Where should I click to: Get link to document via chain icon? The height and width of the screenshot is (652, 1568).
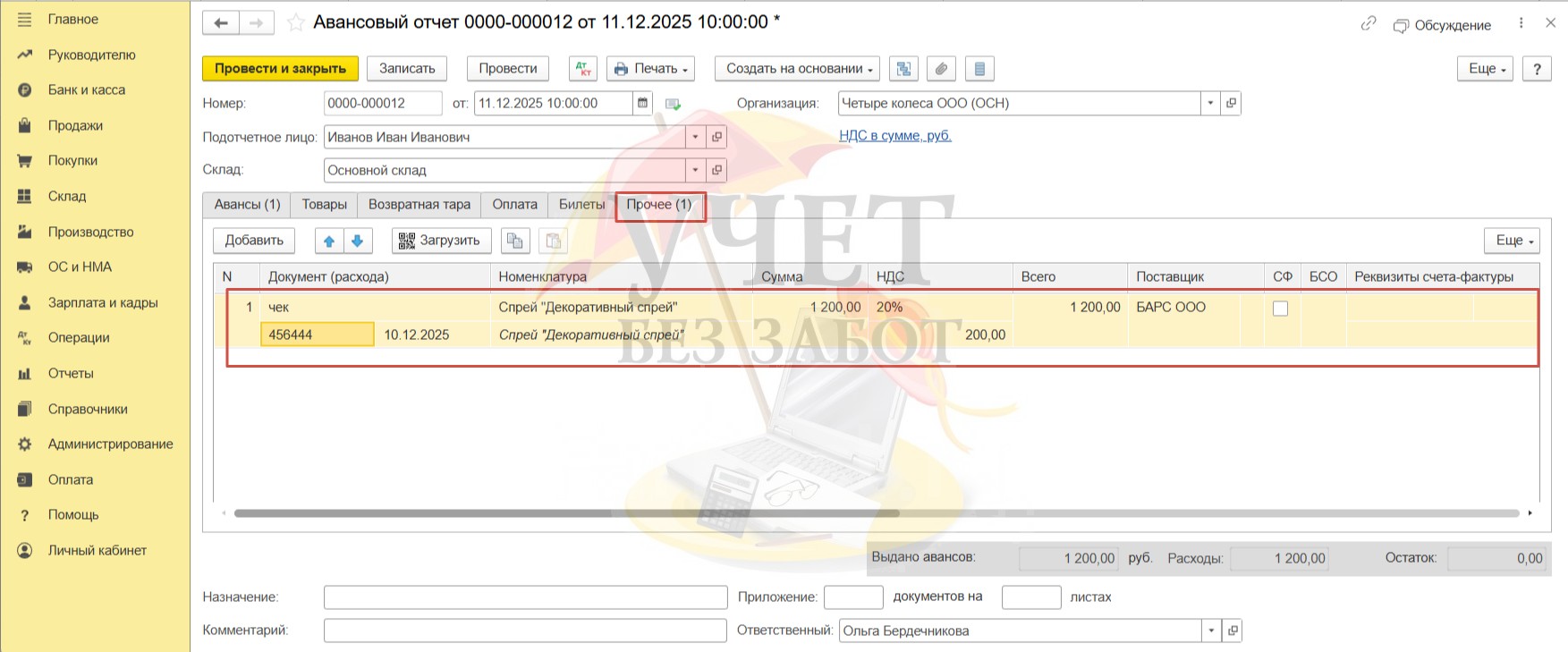(x=1368, y=24)
